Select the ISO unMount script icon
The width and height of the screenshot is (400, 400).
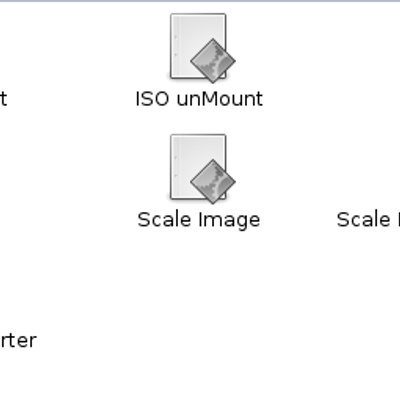[202, 47]
